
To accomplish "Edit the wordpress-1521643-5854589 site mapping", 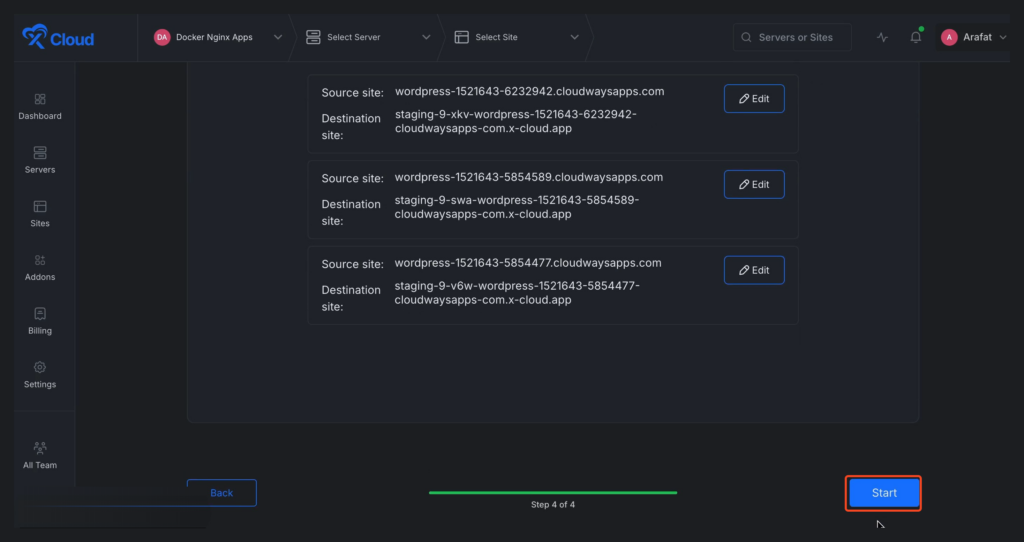I will click(754, 185).
